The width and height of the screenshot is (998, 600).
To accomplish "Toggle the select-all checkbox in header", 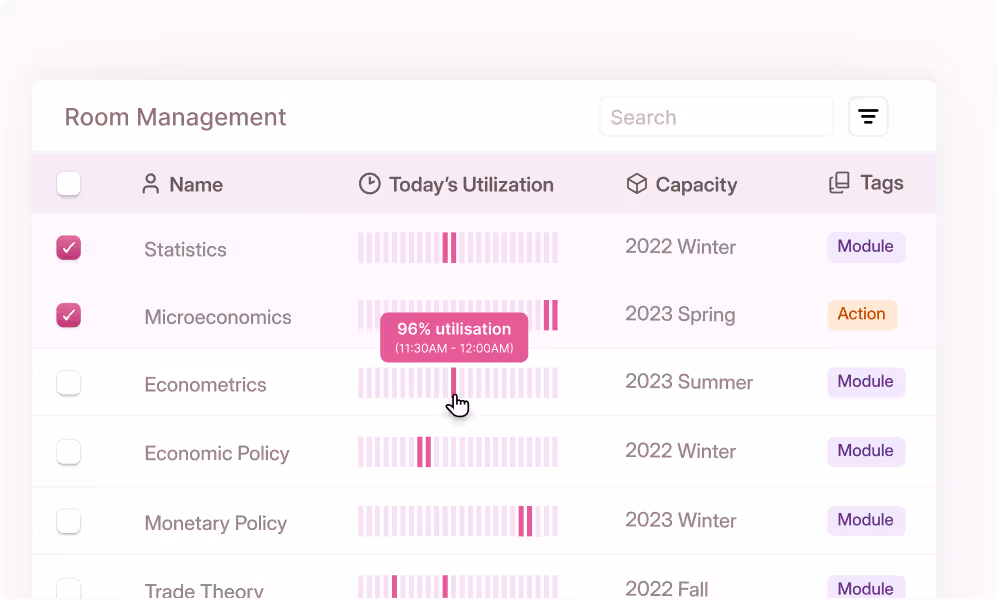I will click(69, 184).
